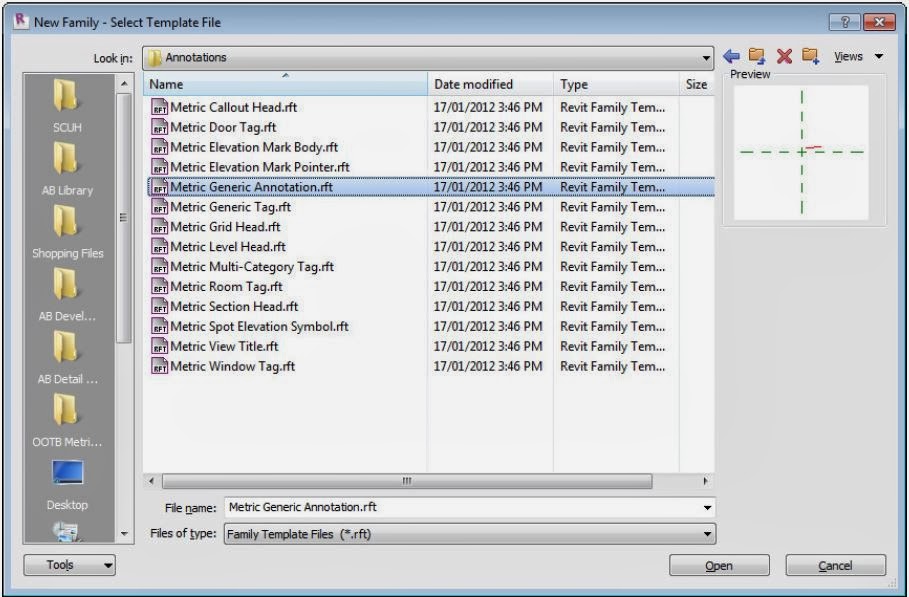Open the Views dropdown menu
Viewport: 909px width, 597px height.
(x=859, y=56)
